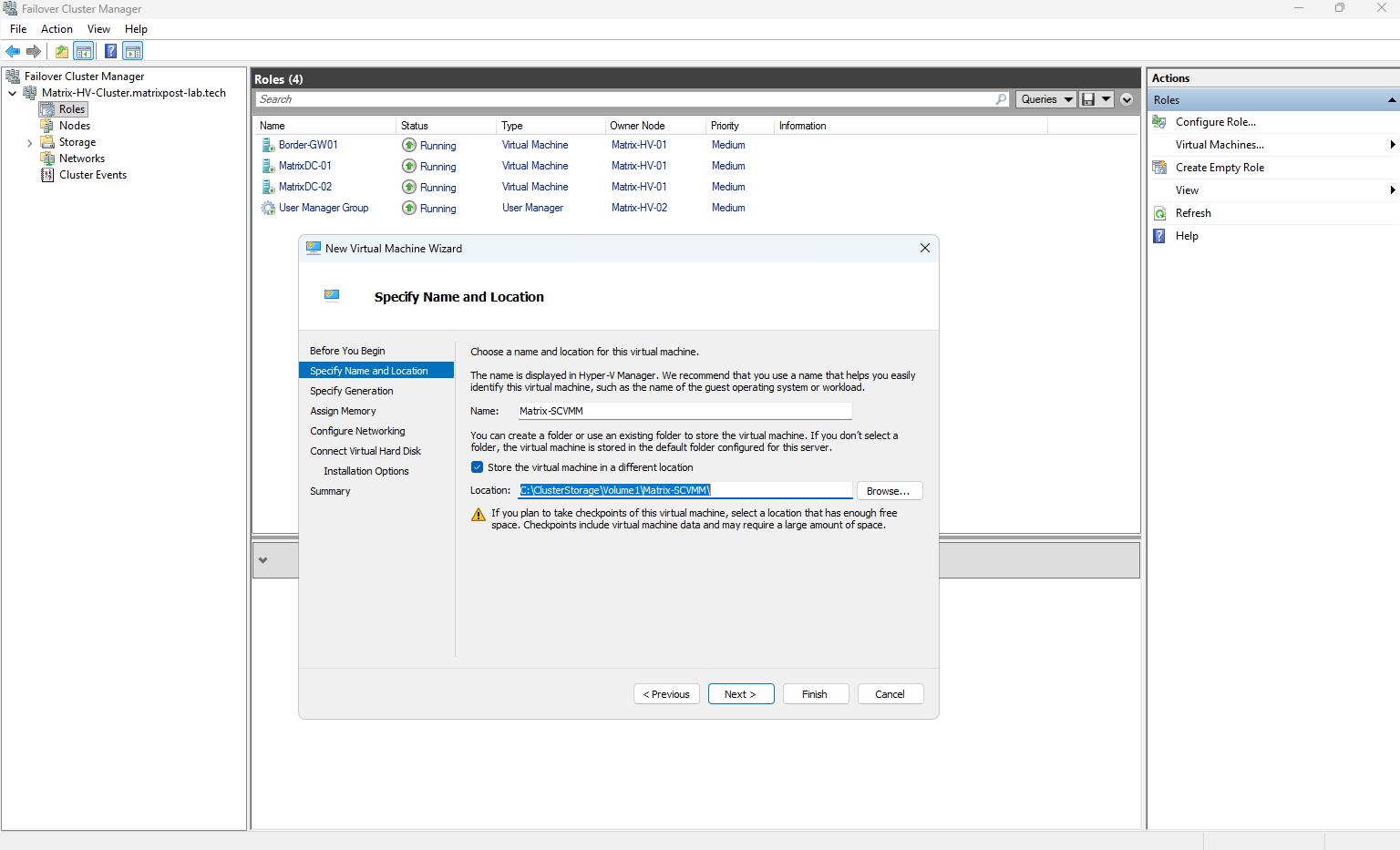
Task: Go to the Assign Memory wizard step
Action: 343,411
